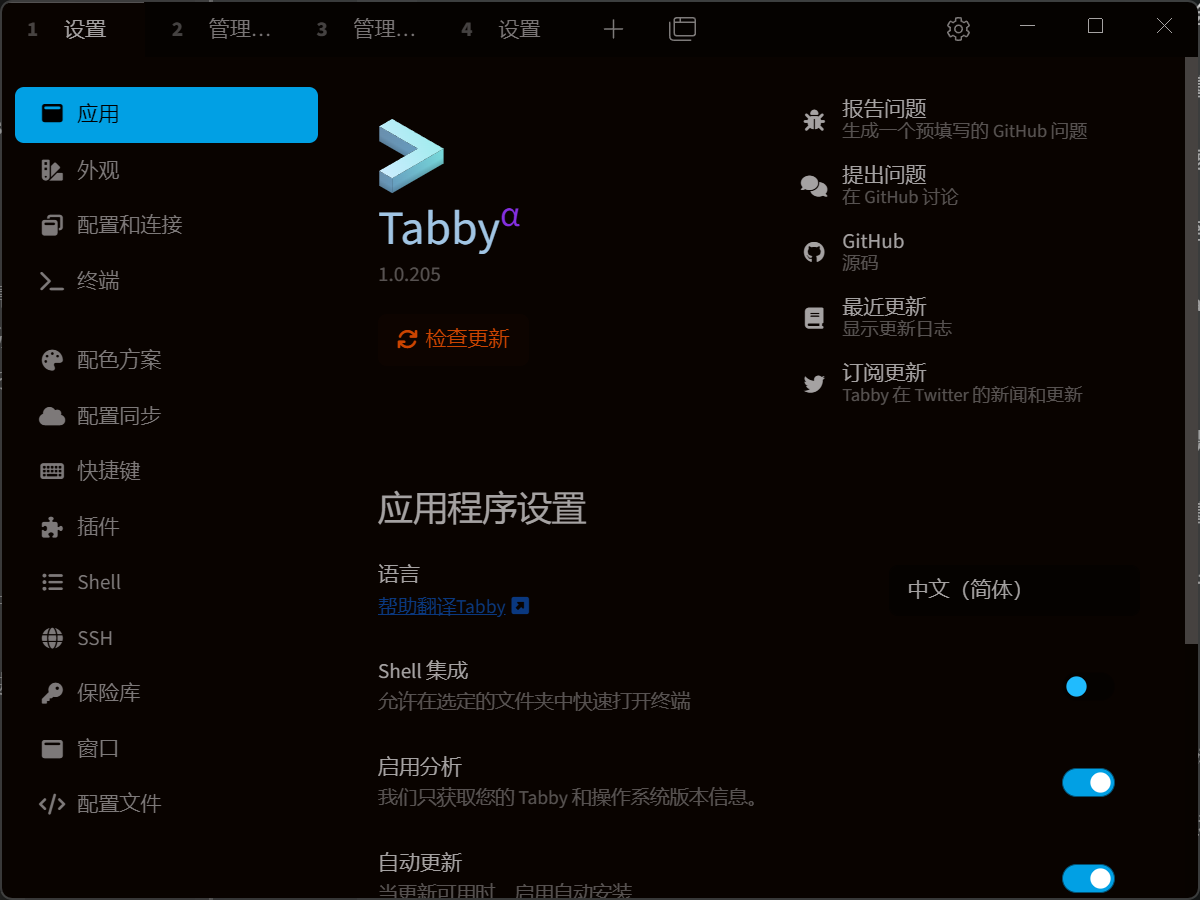Image resolution: width=1200 pixels, height=900 pixels.
Task: Open a new tab with plus icon
Action: 613,29
